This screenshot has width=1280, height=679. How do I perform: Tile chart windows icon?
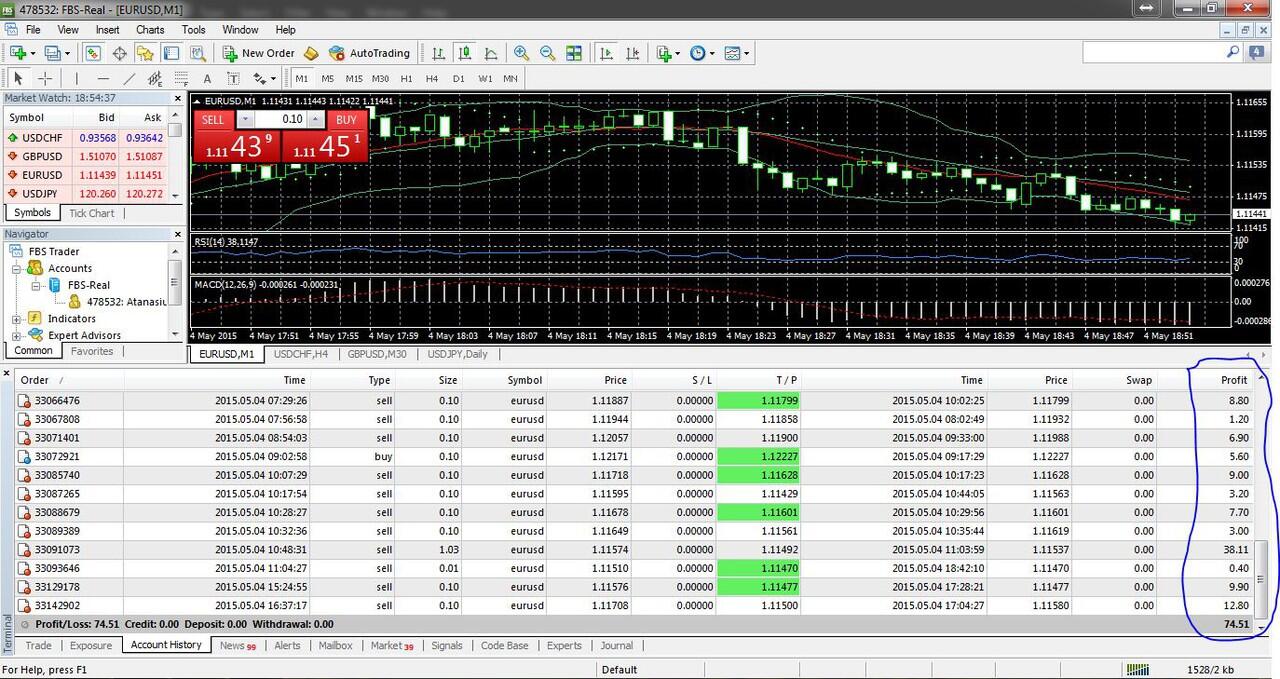[x=574, y=53]
